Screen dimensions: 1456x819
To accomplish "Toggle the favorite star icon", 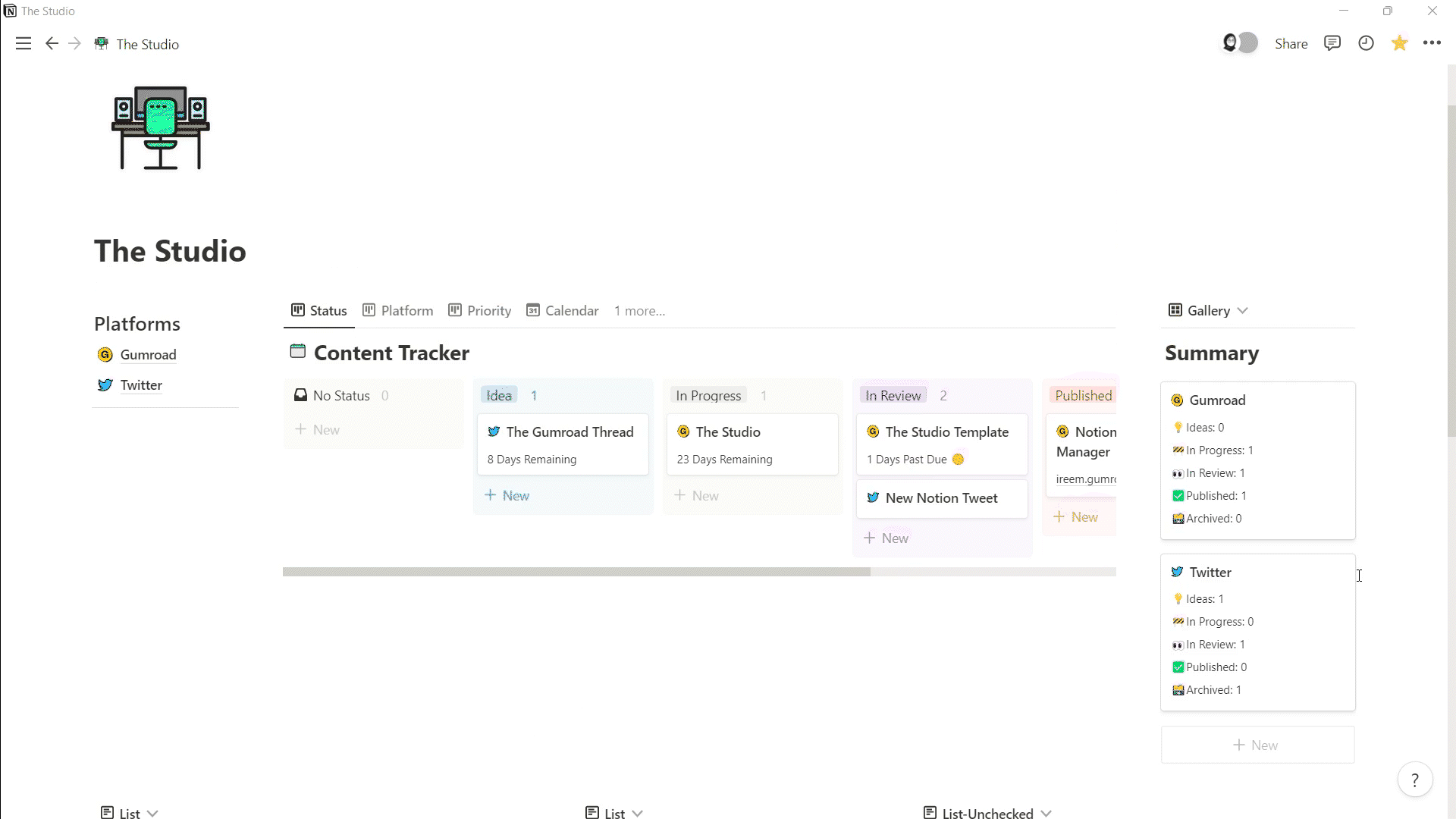I will click(x=1399, y=43).
